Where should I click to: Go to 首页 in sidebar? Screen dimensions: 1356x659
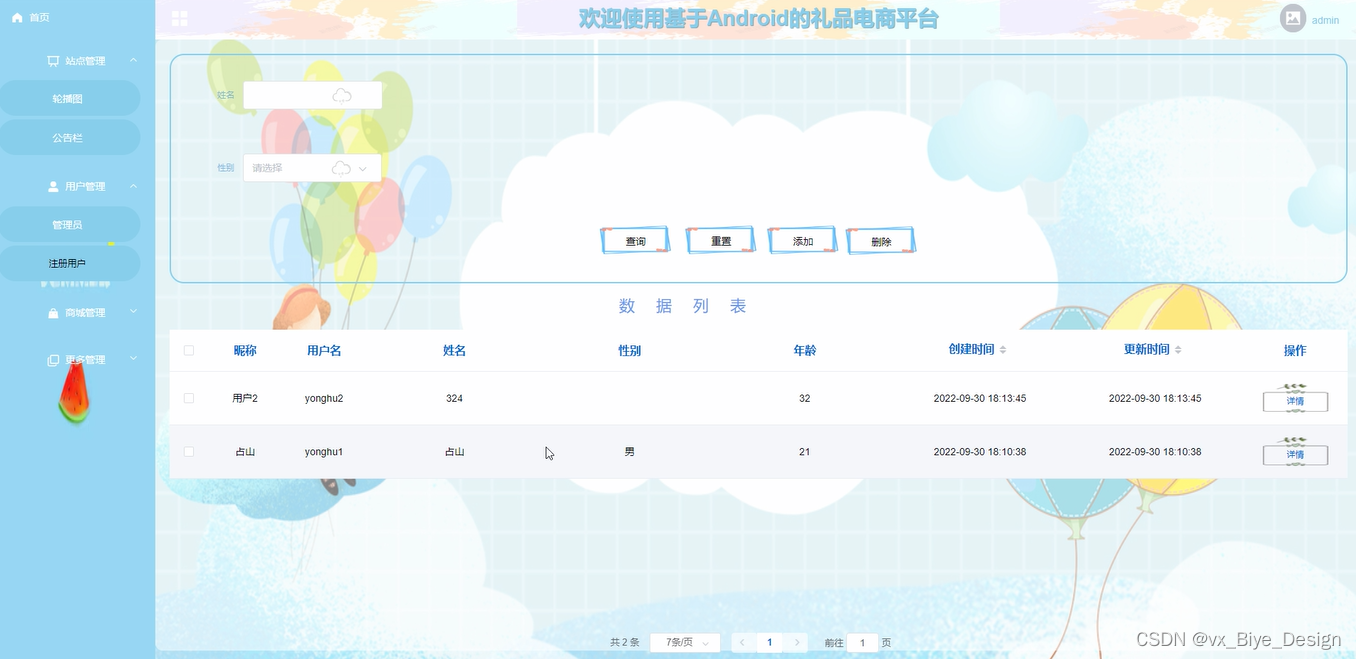(40, 18)
